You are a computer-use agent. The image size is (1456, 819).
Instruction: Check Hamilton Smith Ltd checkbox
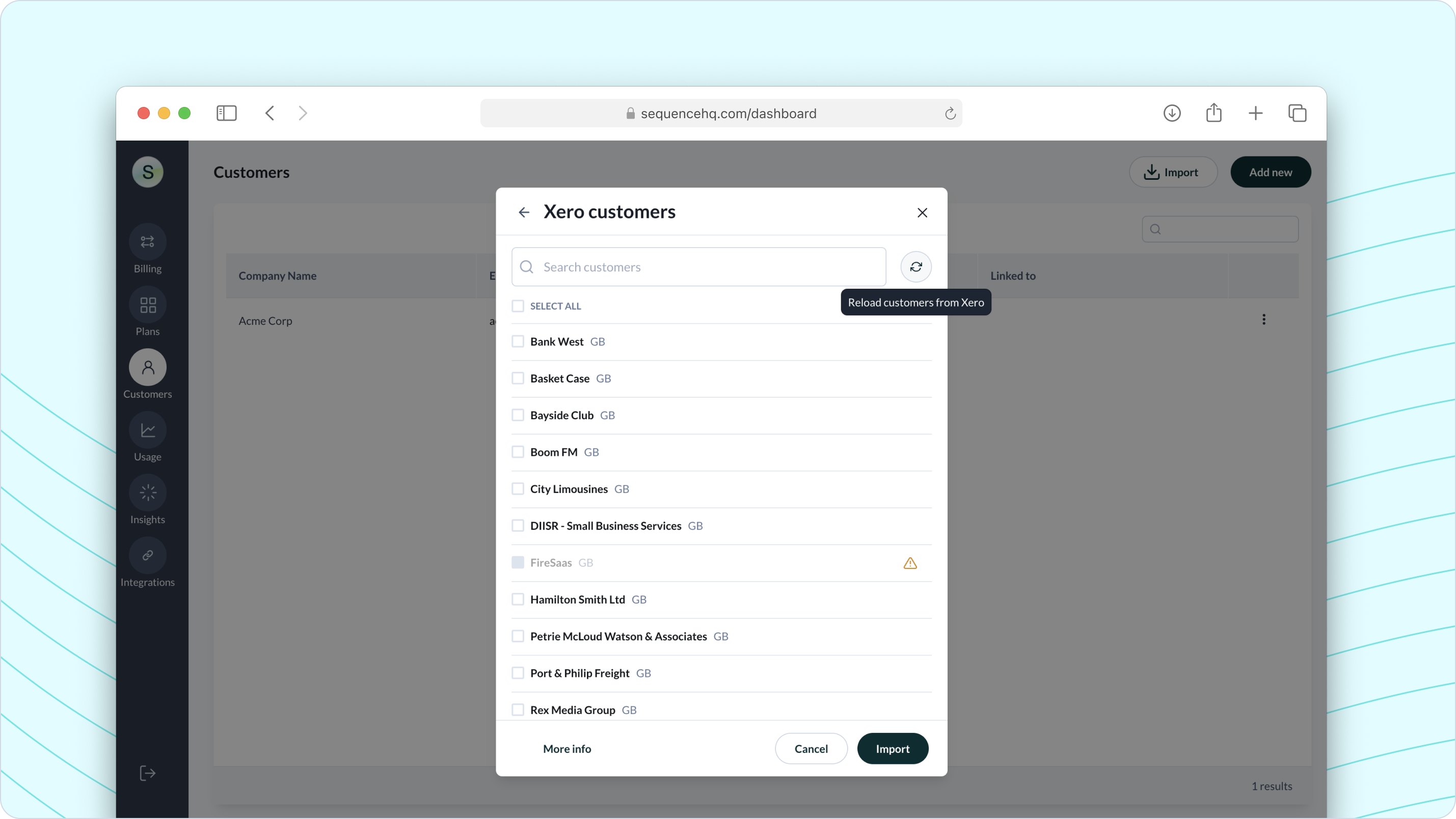click(x=518, y=599)
